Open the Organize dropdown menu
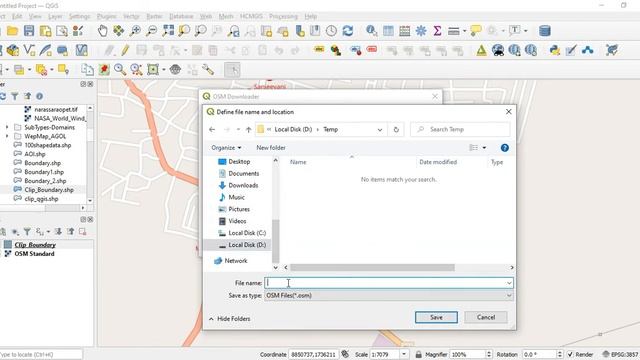 point(226,148)
